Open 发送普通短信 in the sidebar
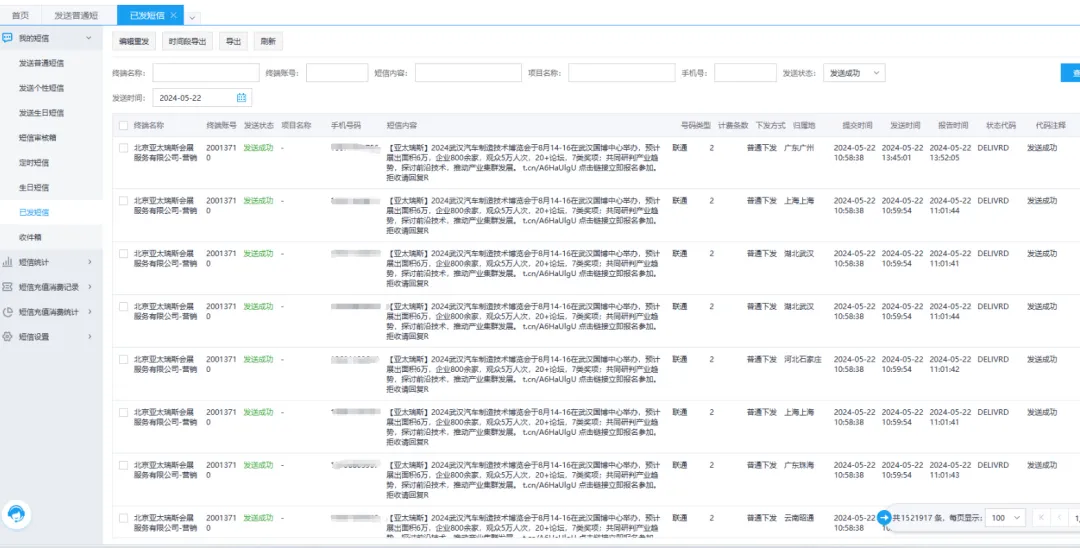The width and height of the screenshot is (1080, 548). click(x=41, y=63)
